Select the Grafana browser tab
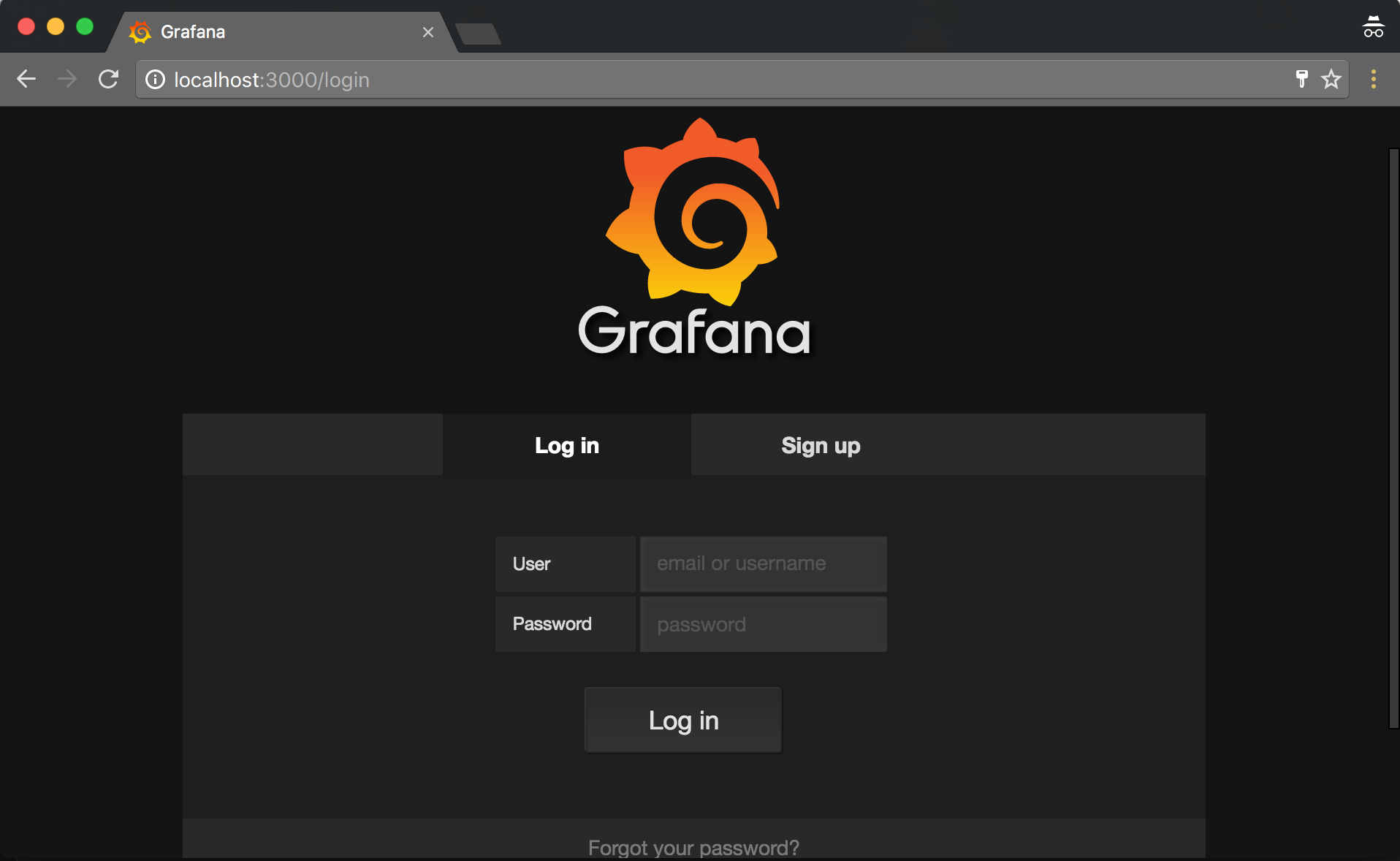The width and height of the screenshot is (1400, 861). 282,32
